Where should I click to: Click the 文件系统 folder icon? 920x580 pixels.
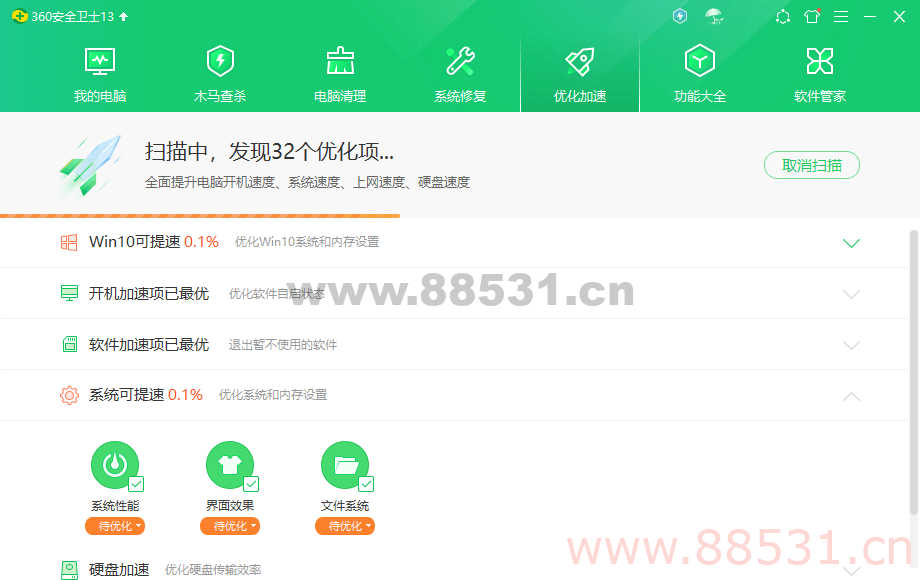[x=345, y=465]
